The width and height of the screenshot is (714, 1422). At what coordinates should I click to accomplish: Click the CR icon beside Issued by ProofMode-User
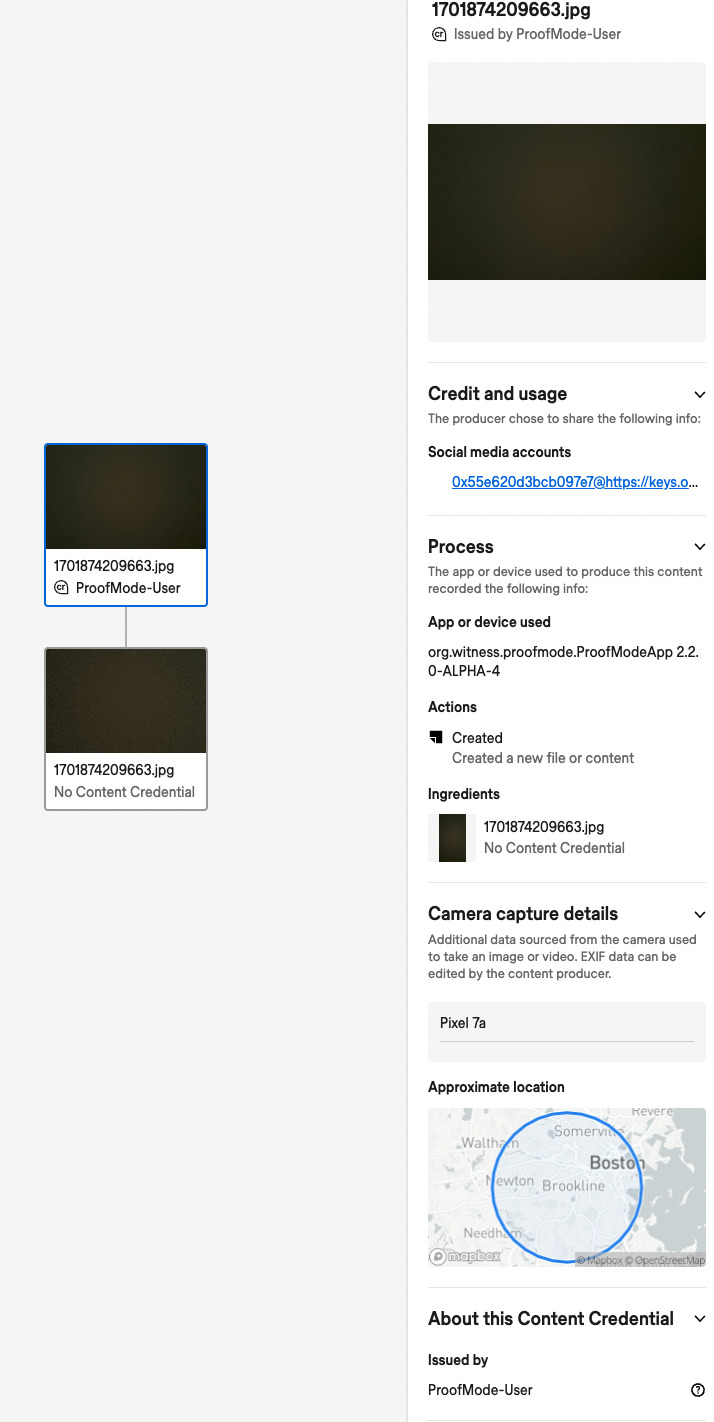(x=438, y=34)
